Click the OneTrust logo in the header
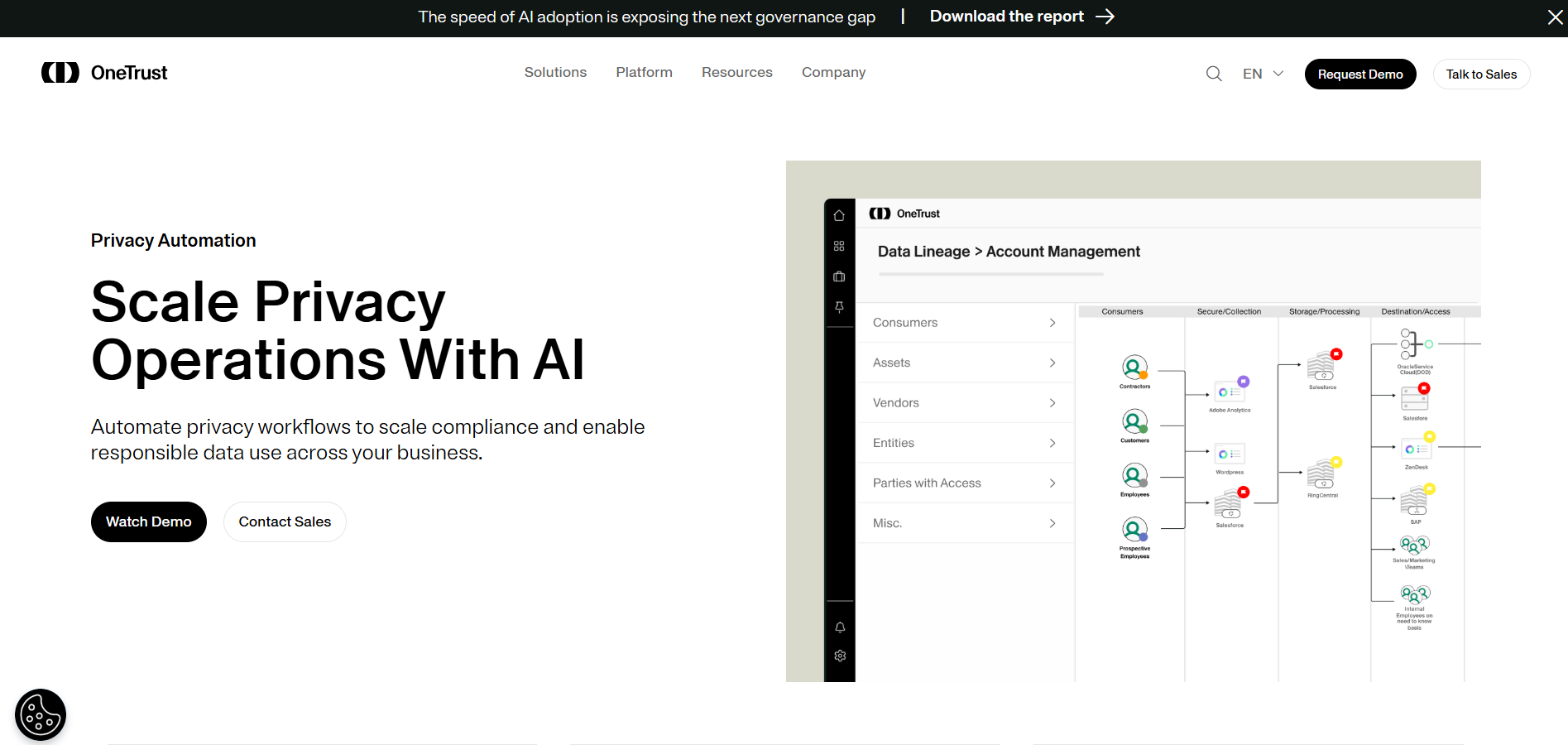This screenshot has height=745, width=1568. point(104,73)
